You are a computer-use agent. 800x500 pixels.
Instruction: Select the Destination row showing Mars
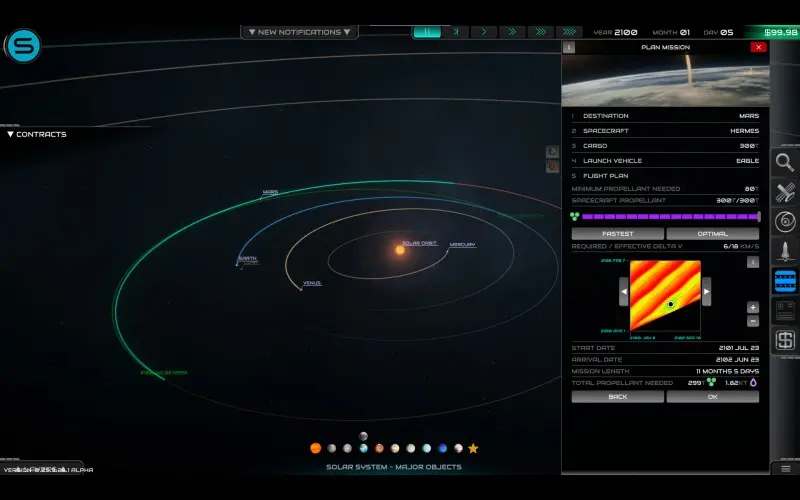tap(665, 116)
